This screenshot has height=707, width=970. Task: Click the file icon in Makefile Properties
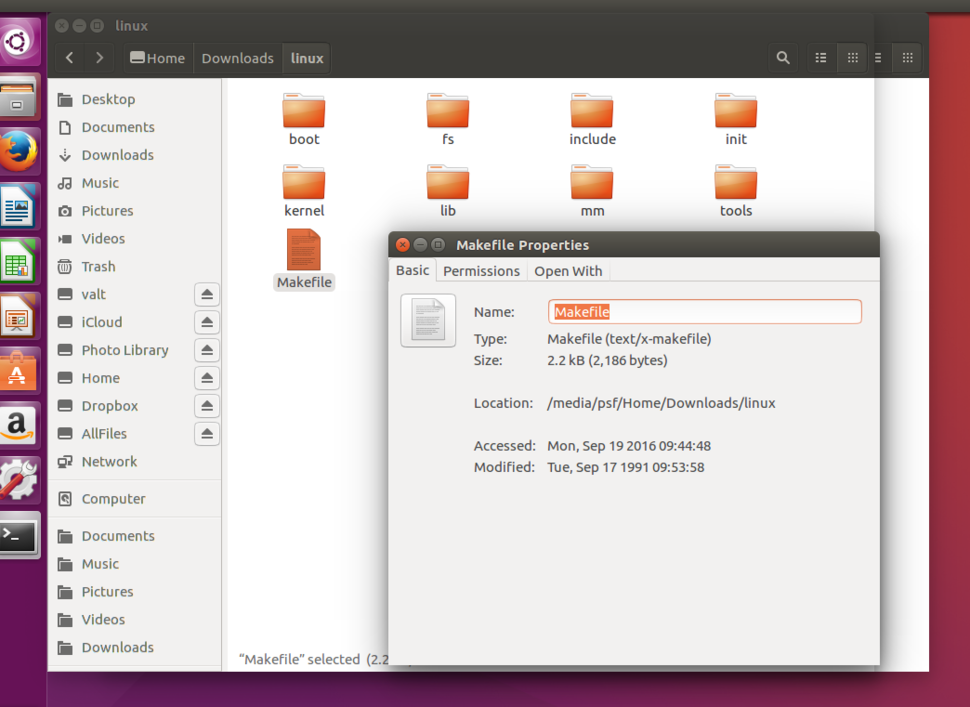428,320
